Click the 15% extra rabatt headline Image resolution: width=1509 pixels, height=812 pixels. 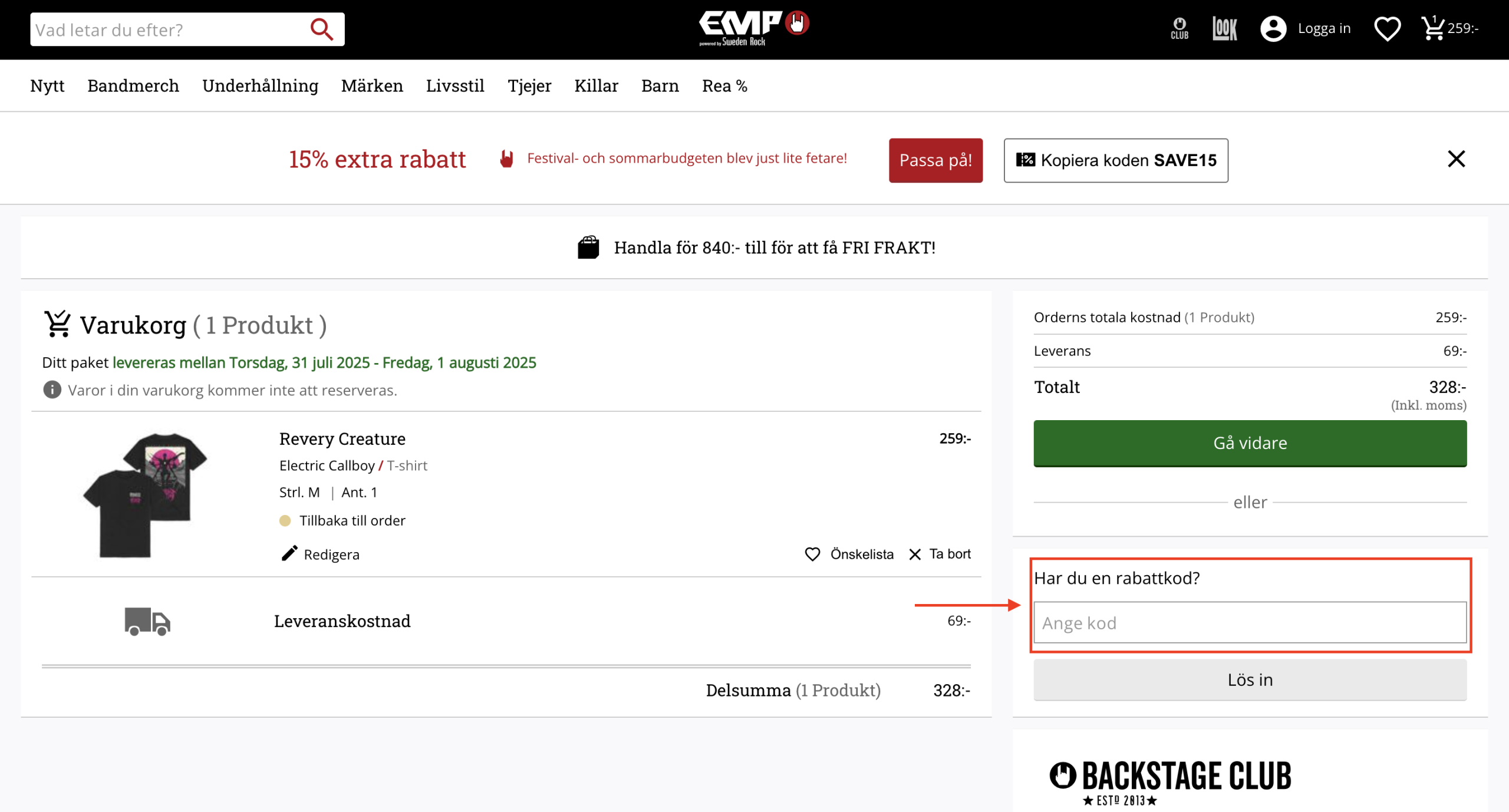tap(377, 160)
